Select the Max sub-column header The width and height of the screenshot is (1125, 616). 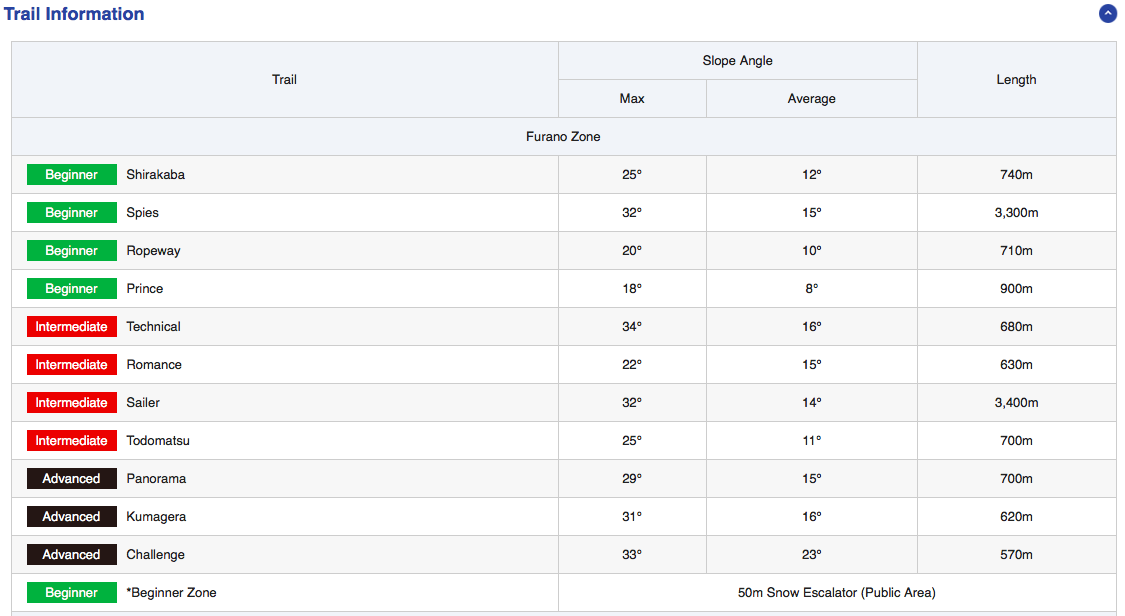[632, 99]
